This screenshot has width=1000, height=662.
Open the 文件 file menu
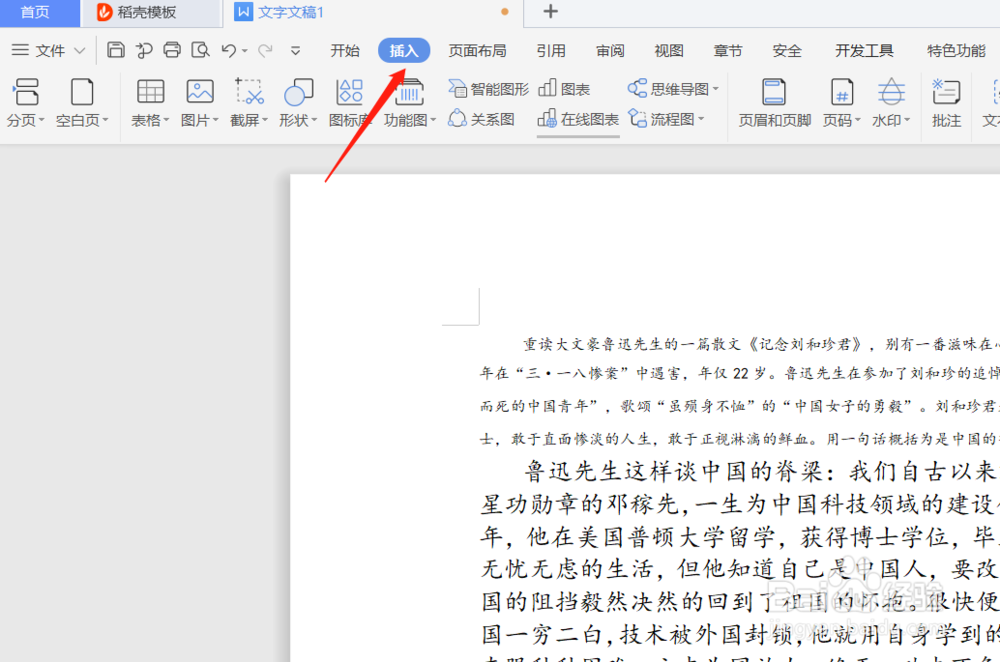(48, 50)
